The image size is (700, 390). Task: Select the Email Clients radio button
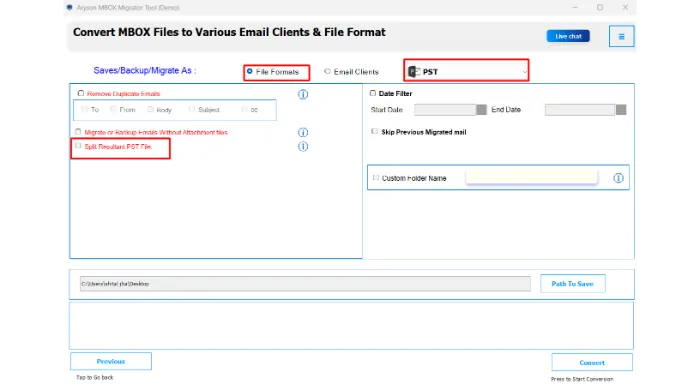(x=327, y=71)
